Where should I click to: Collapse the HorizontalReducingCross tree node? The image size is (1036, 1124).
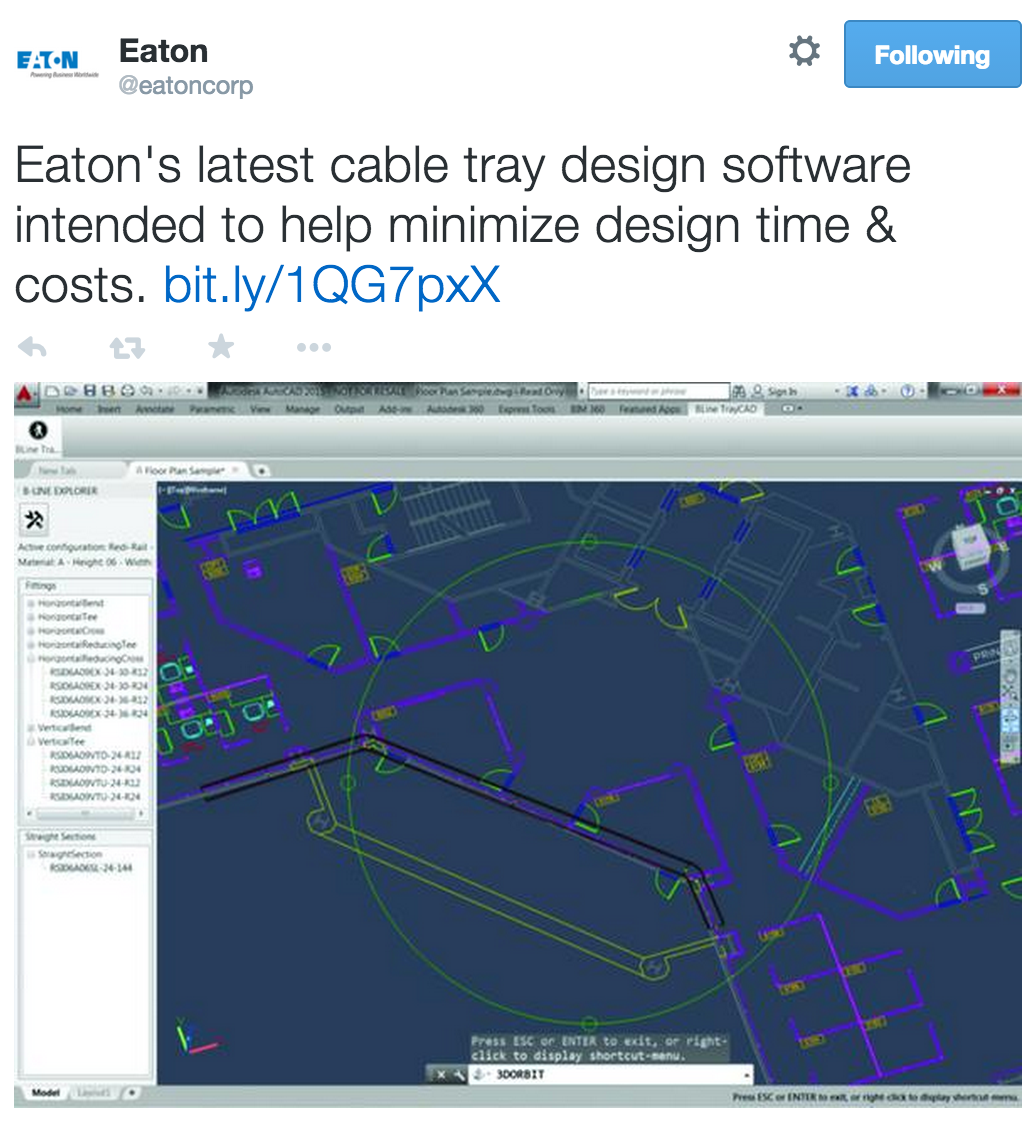31,659
